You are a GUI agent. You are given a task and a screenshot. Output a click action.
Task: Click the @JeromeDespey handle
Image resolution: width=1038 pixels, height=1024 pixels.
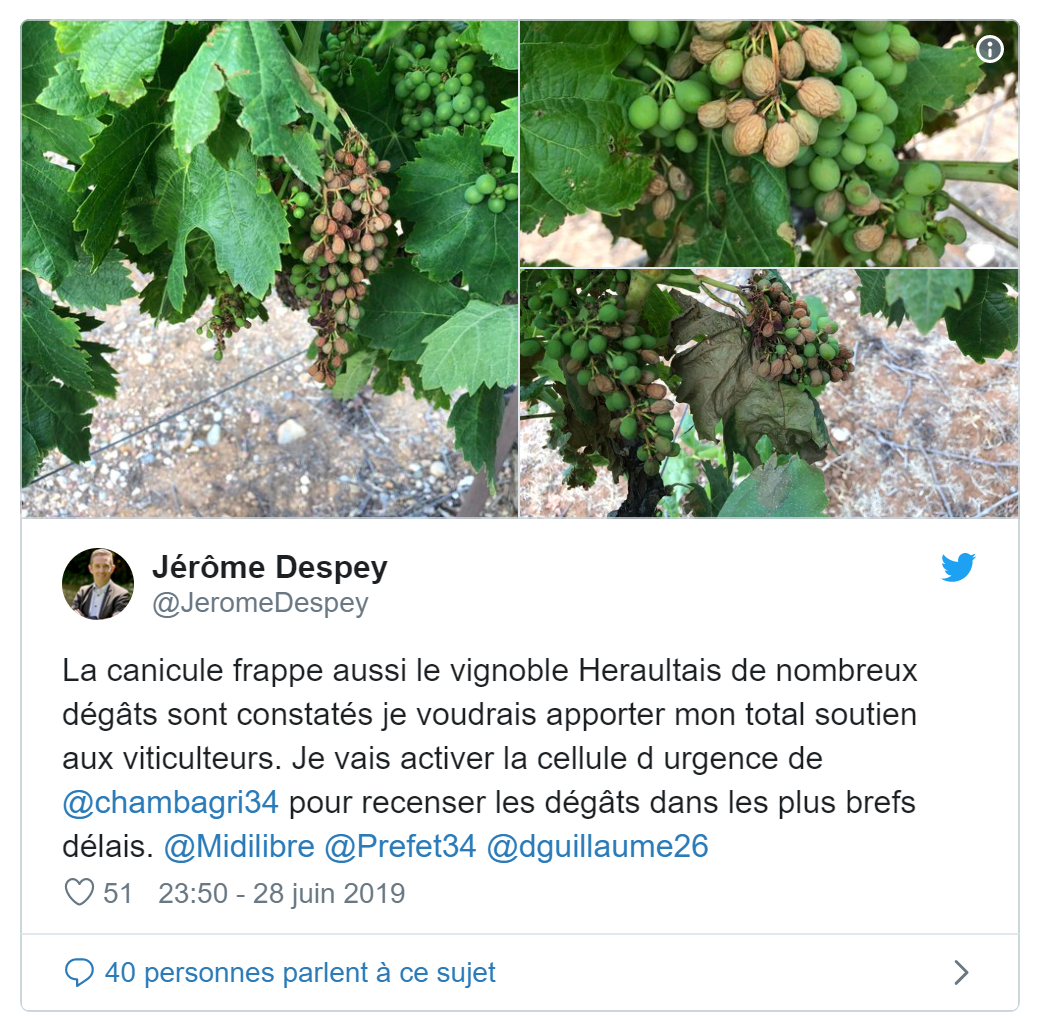point(260,603)
